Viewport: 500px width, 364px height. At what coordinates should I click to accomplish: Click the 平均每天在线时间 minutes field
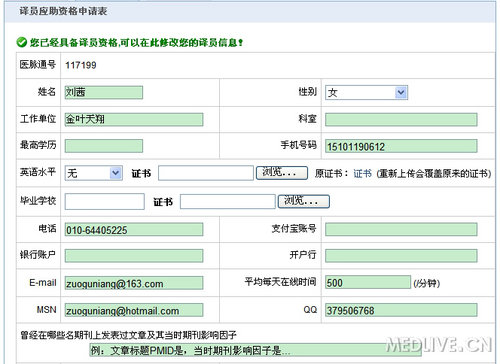click(x=368, y=282)
